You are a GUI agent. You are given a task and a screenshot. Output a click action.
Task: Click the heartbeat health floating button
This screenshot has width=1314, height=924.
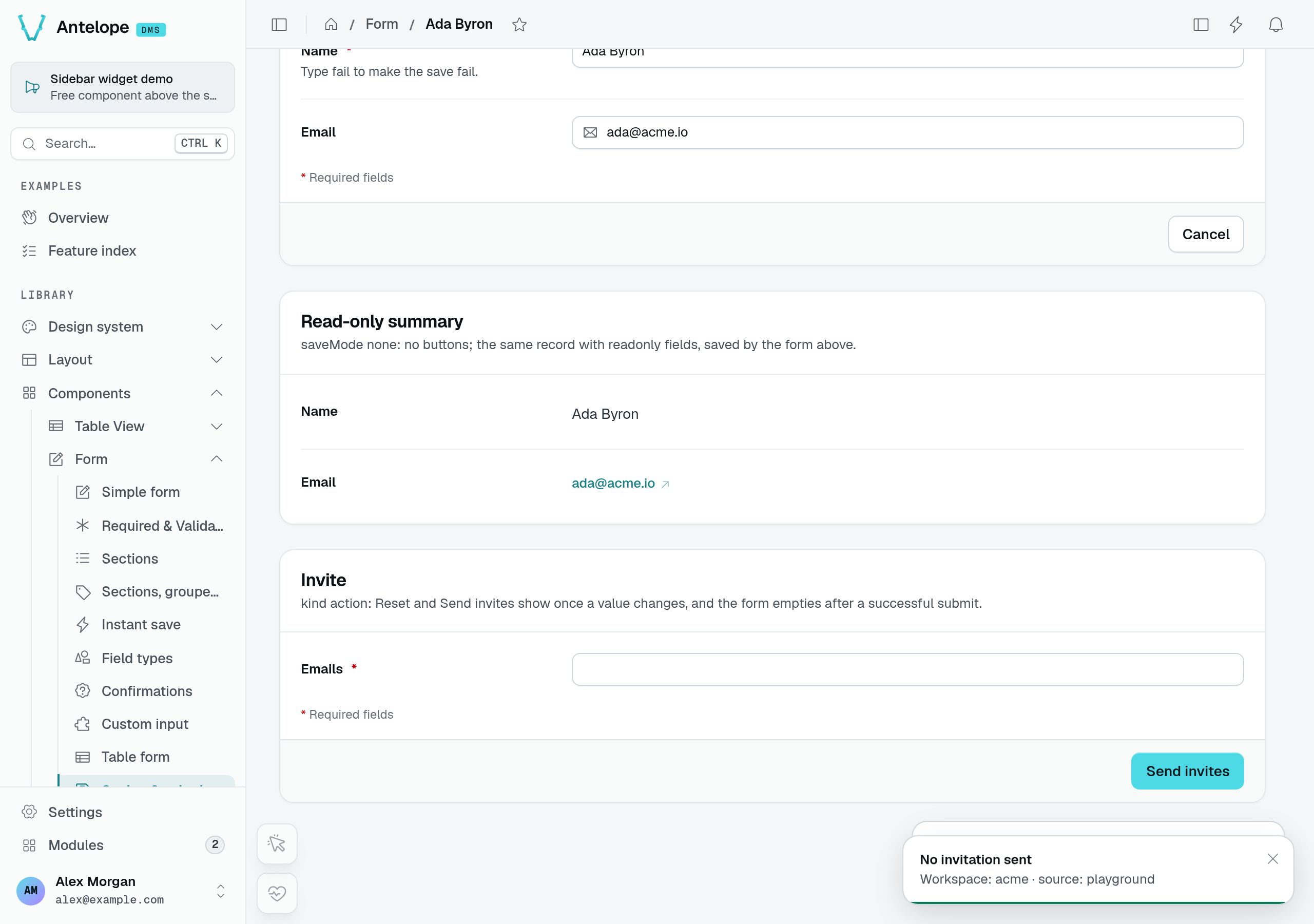pos(277,893)
